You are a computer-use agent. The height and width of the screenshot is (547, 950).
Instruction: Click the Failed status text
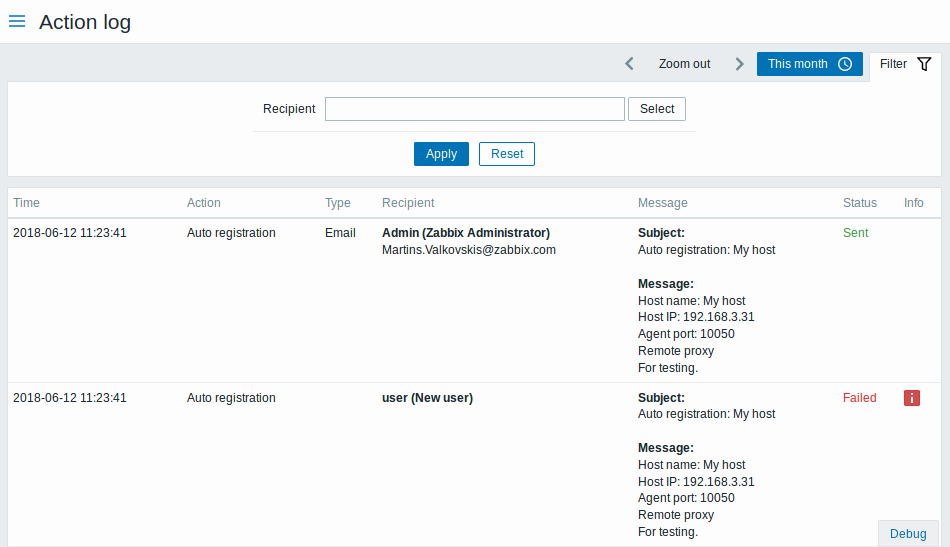tap(859, 398)
